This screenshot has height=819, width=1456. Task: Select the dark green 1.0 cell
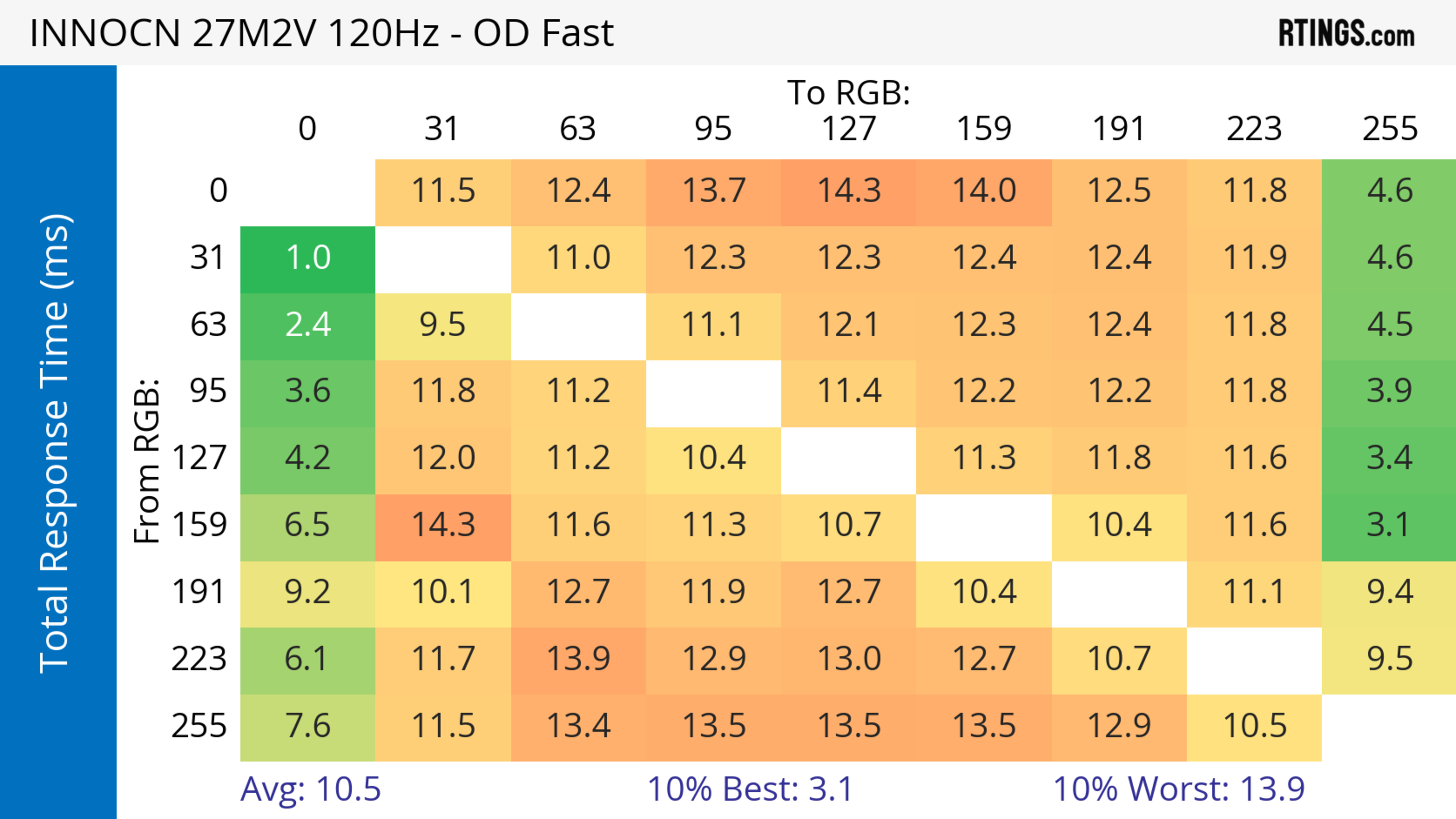tap(308, 258)
